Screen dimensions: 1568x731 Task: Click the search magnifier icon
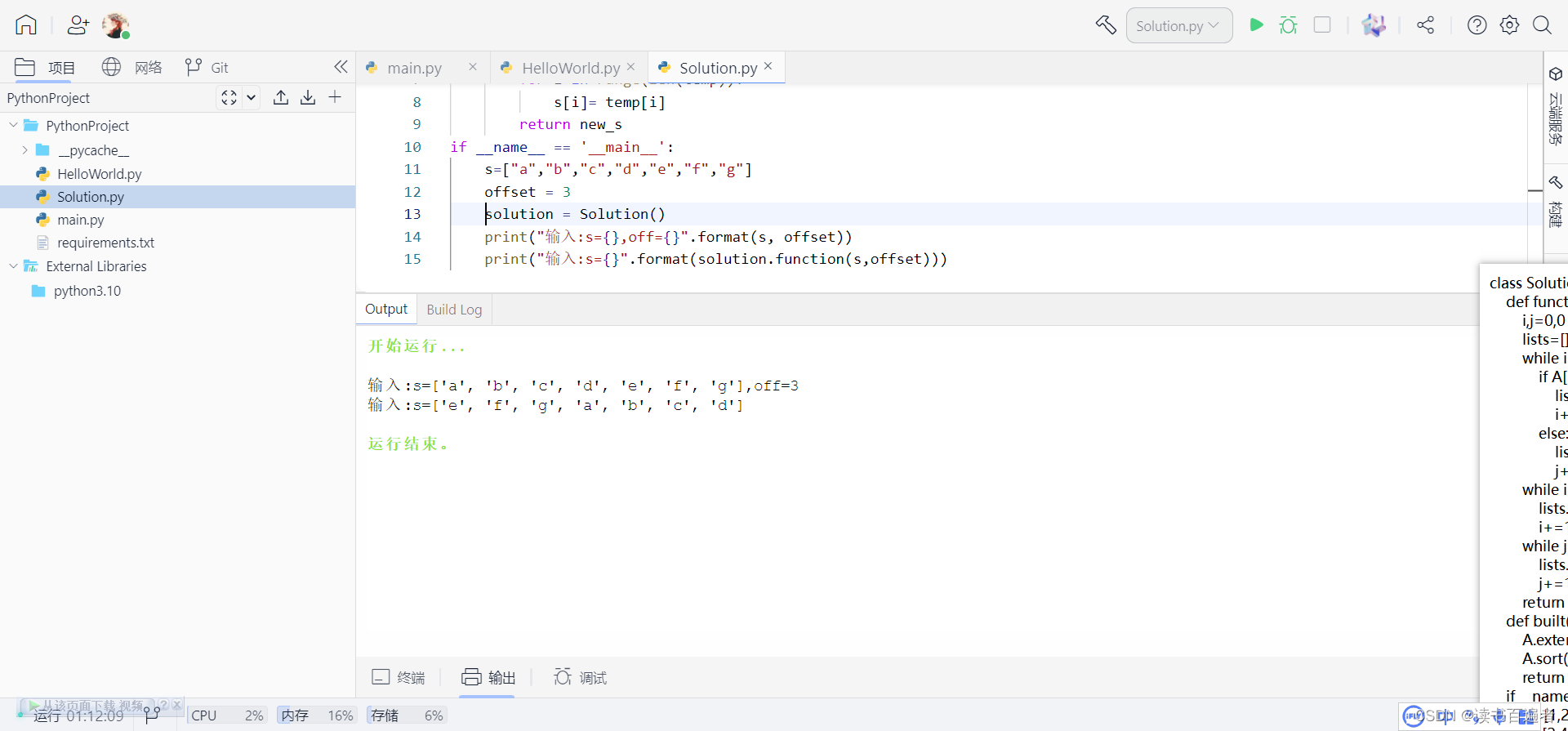coord(1542,25)
